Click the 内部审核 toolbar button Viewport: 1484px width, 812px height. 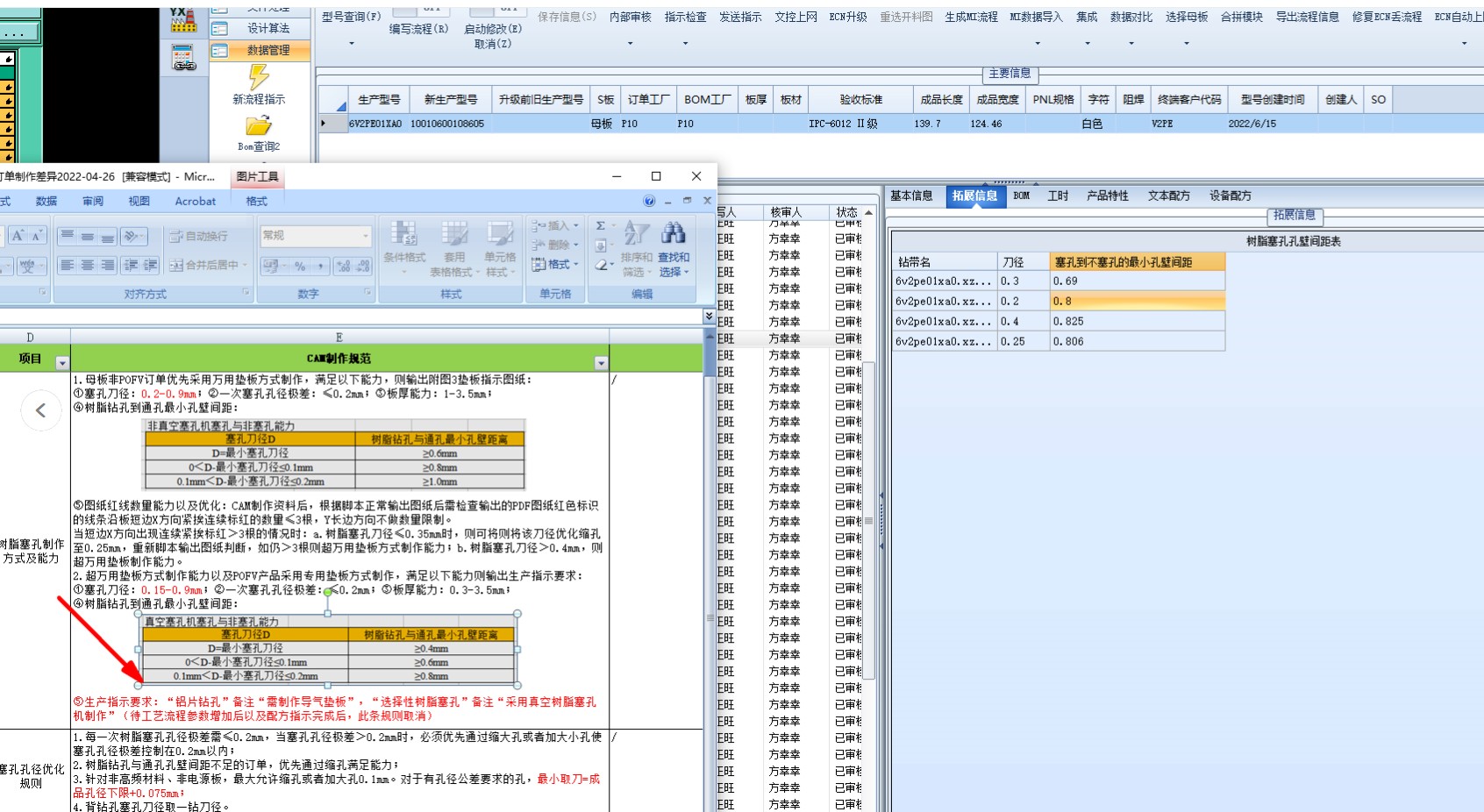pos(631,17)
